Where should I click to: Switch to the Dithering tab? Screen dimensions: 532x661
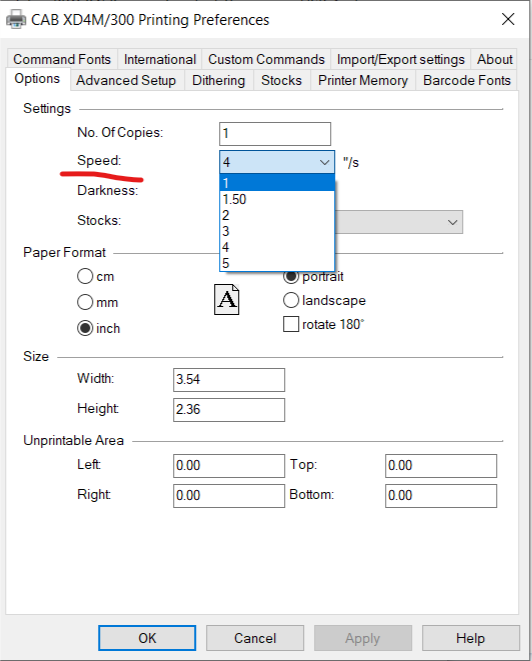click(x=218, y=80)
